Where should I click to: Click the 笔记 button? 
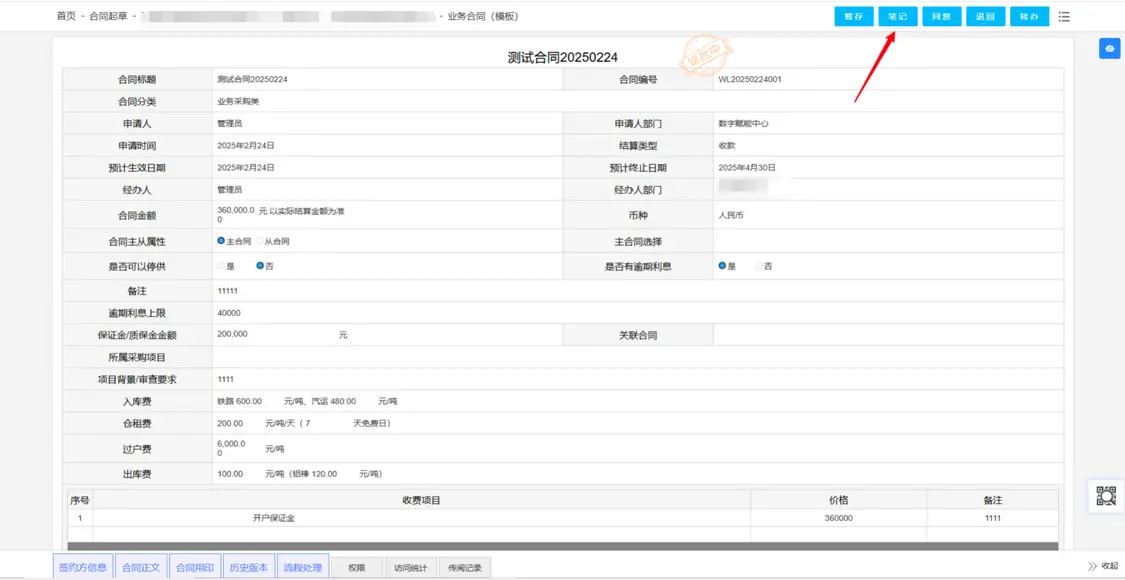(898, 17)
